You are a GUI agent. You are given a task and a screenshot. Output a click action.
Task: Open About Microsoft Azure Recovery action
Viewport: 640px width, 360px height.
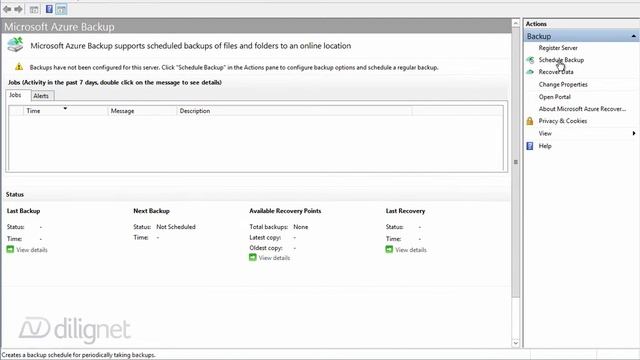pyautogui.click(x=582, y=109)
